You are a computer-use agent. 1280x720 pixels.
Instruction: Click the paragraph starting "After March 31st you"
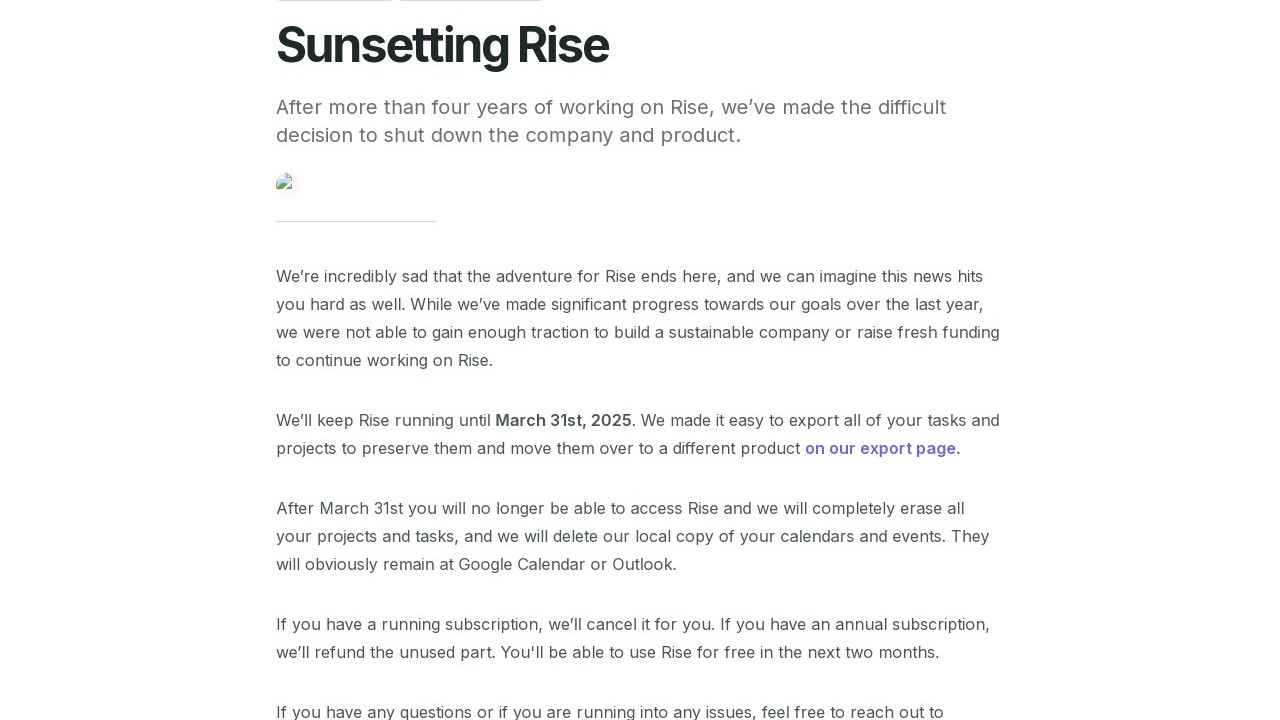pyautogui.click(x=632, y=536)
